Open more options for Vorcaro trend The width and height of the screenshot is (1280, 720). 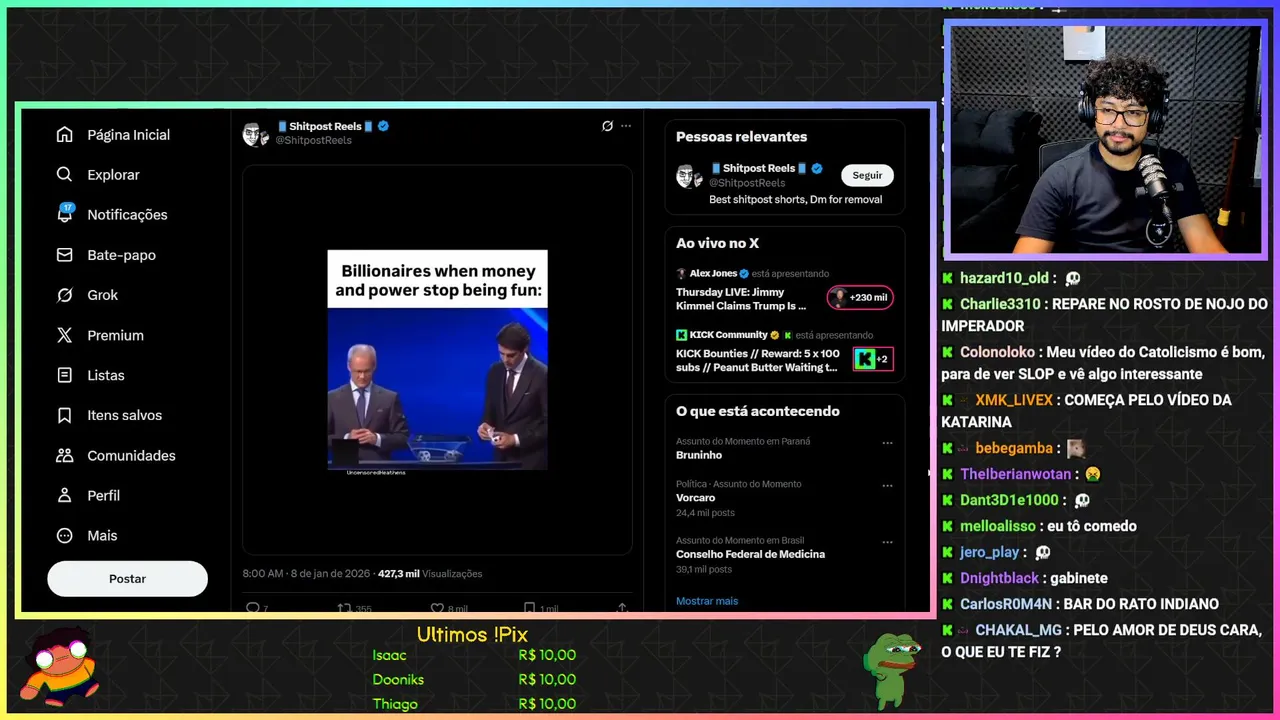[x=887, y=485]
